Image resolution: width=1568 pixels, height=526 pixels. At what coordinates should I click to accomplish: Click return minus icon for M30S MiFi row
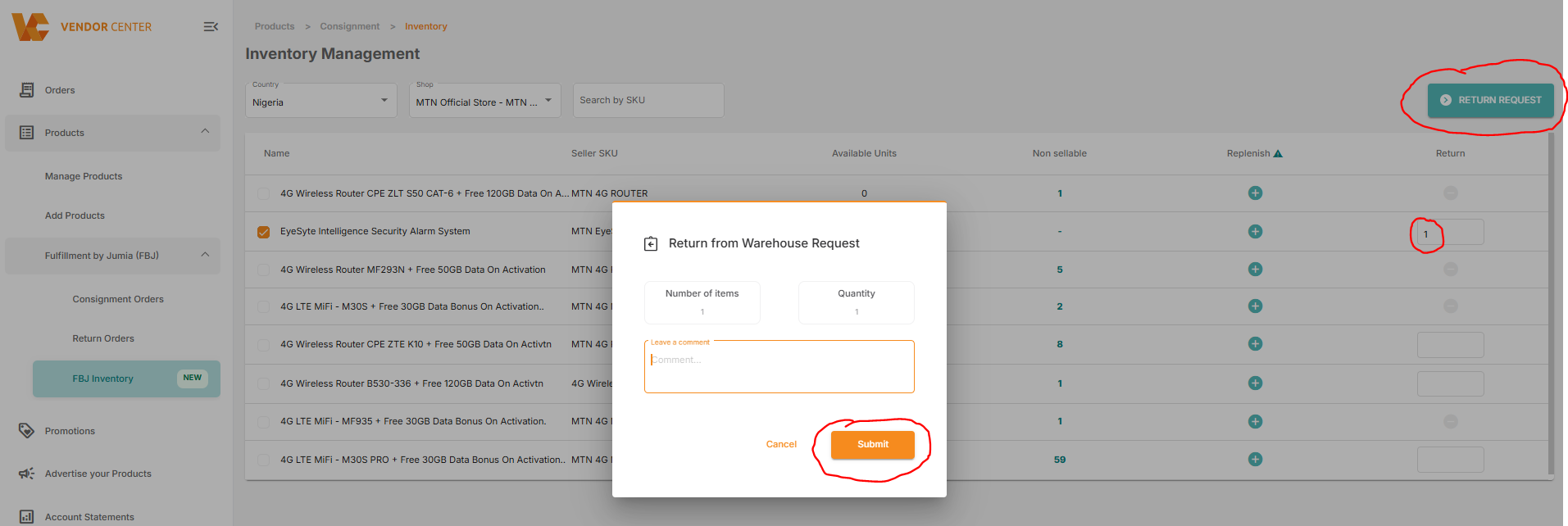[x=1450, y=306]
